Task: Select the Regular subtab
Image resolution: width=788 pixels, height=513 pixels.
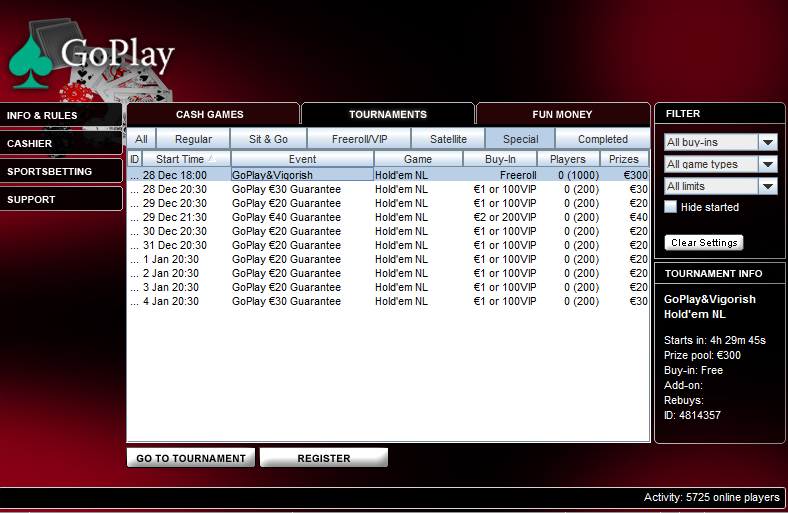Action: [x=193, y=139]
